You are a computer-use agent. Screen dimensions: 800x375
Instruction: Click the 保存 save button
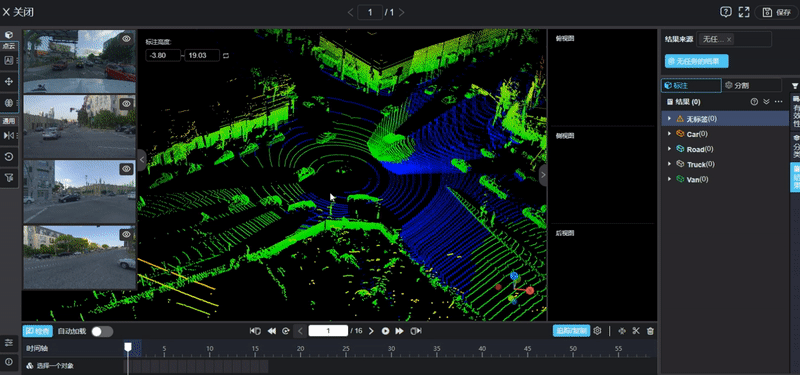[777, 12]
